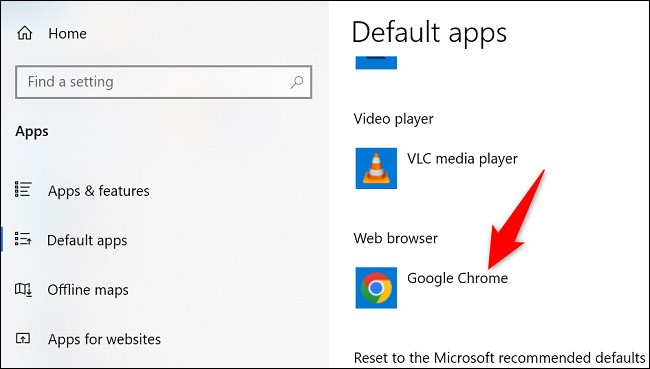Click the Video player label
The height and width of the screenshot is (369, 650).
coord(393,119)
